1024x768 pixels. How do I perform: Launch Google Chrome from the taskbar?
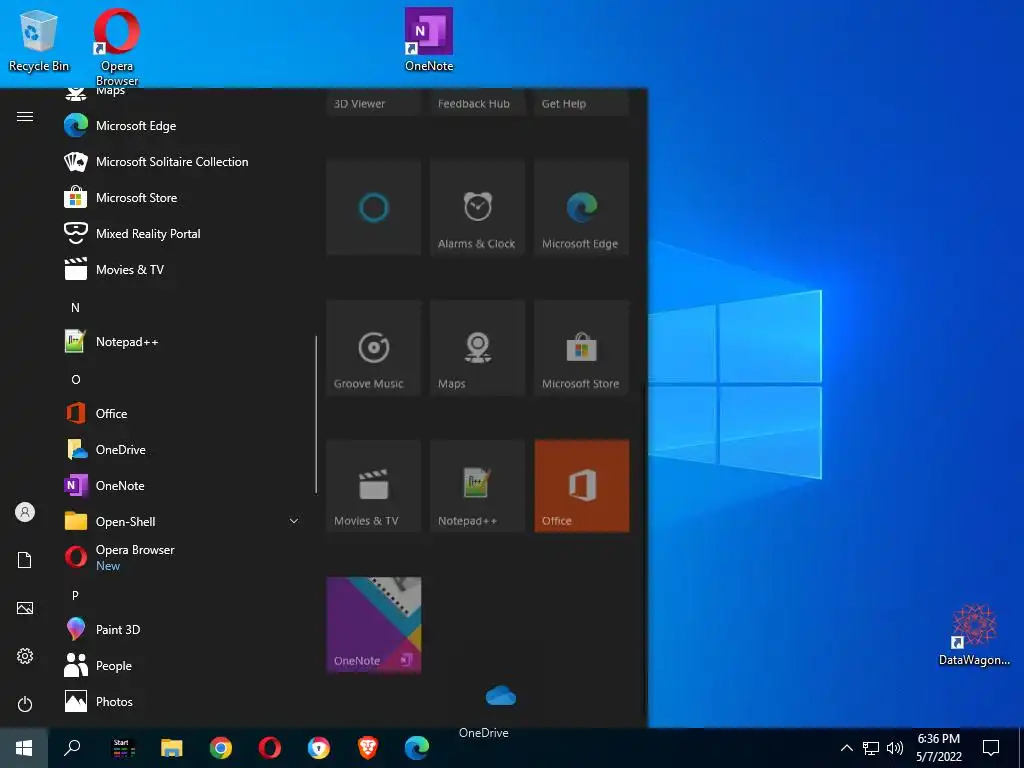coord(221,748)
